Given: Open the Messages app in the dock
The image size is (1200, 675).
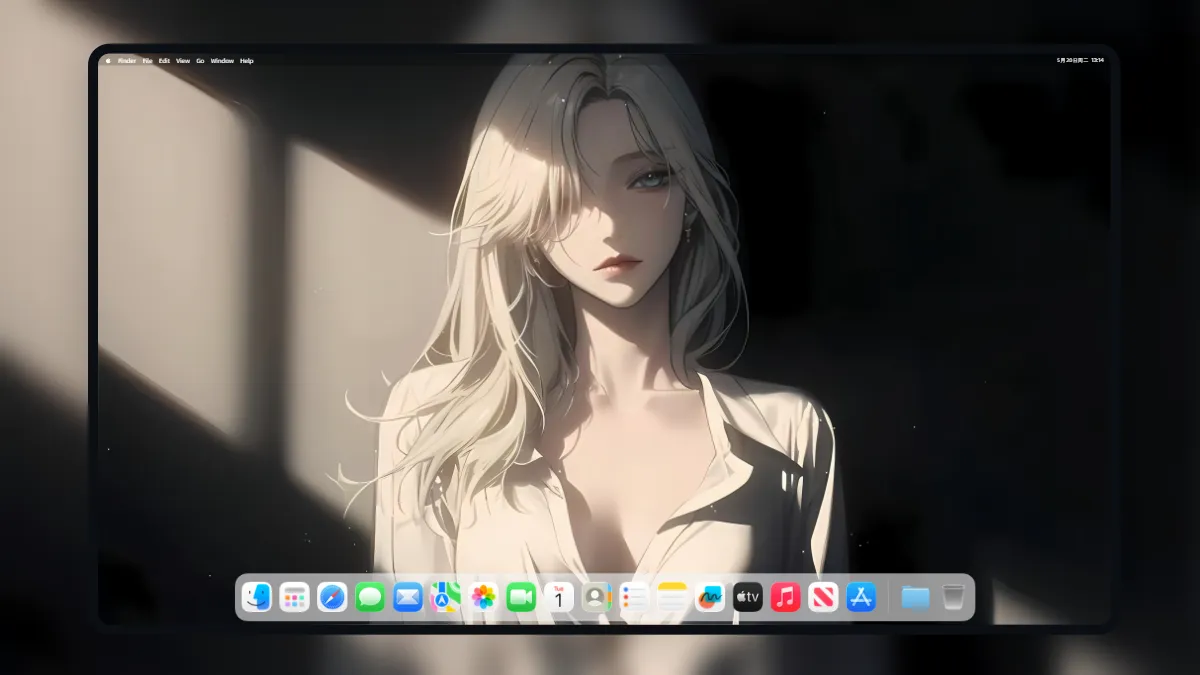Looking at the screenshot, I should coord(370,598).
